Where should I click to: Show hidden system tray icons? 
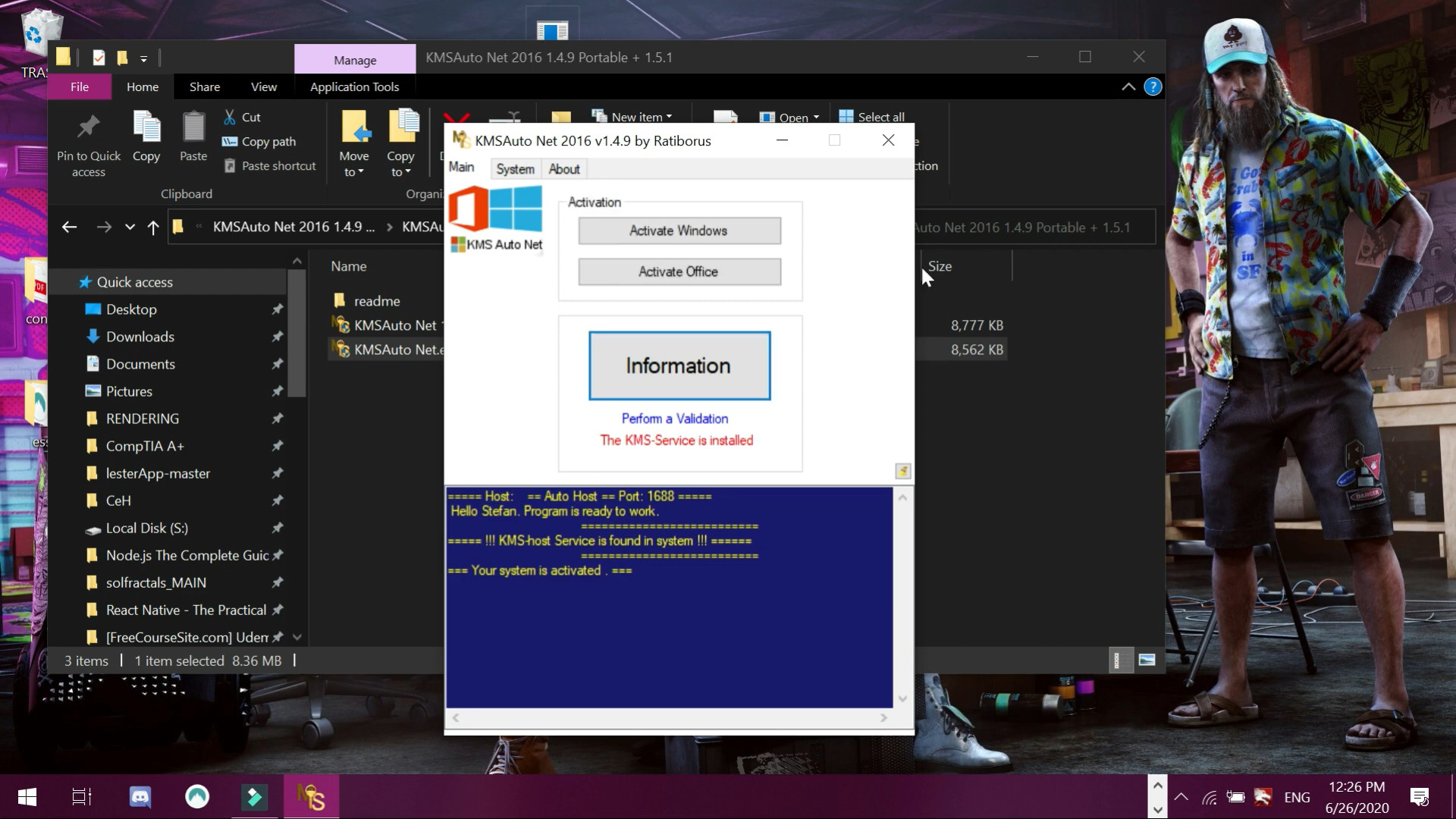coord(1181,797)
